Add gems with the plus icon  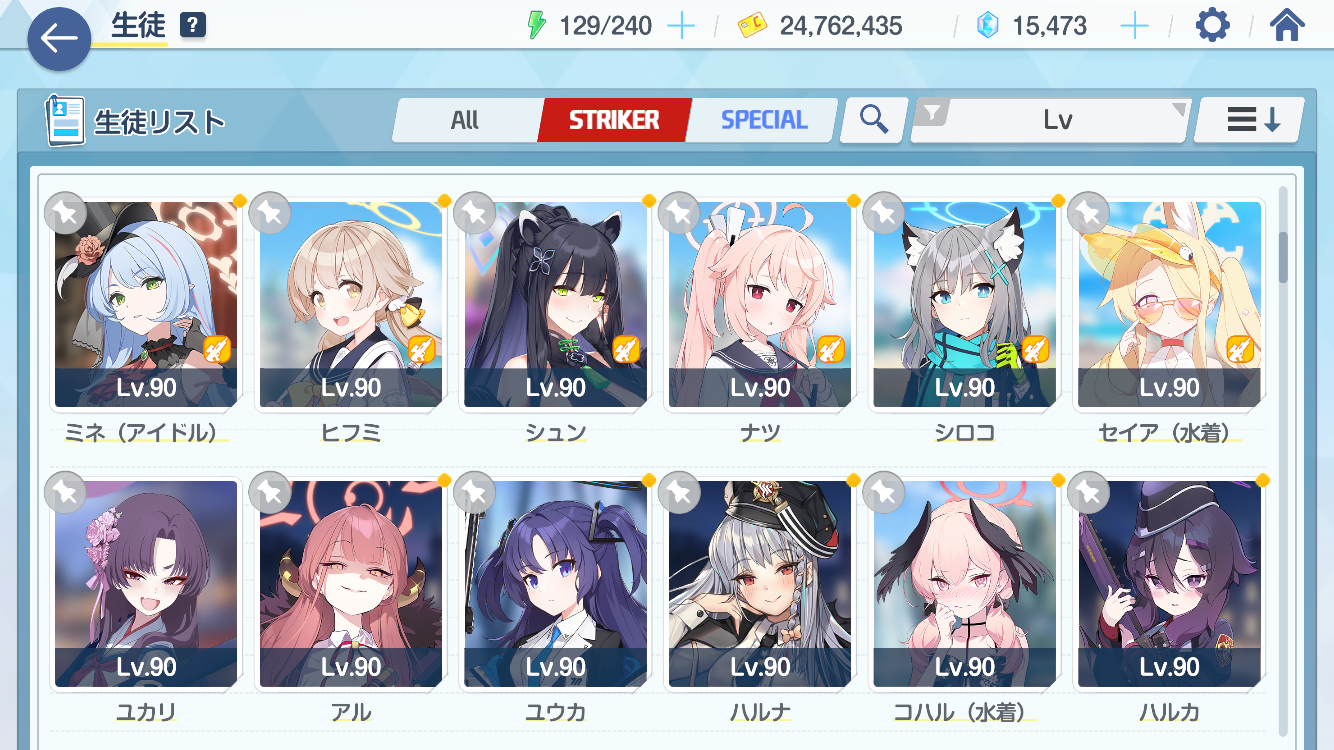click(x=1134, y=26)
